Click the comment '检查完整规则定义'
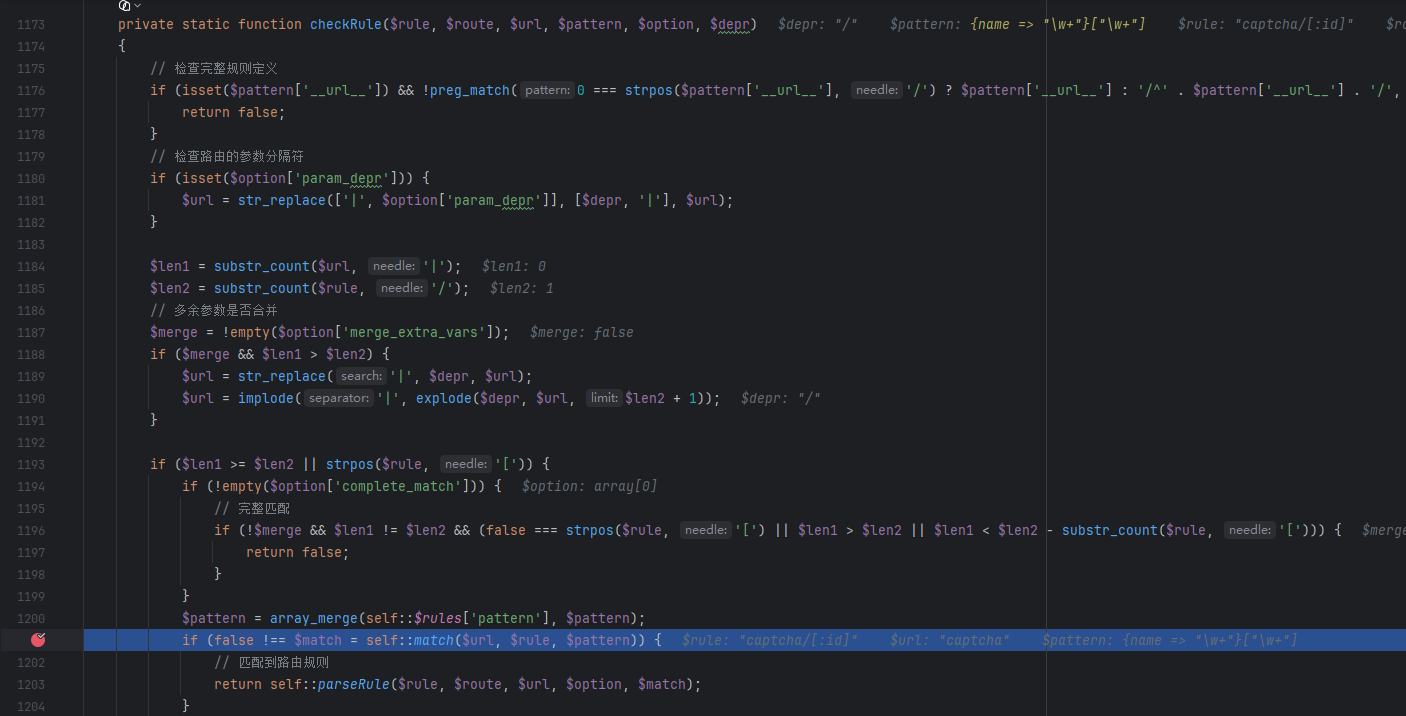The height and width of the screenshot is (716, 1406). (214, 68)
